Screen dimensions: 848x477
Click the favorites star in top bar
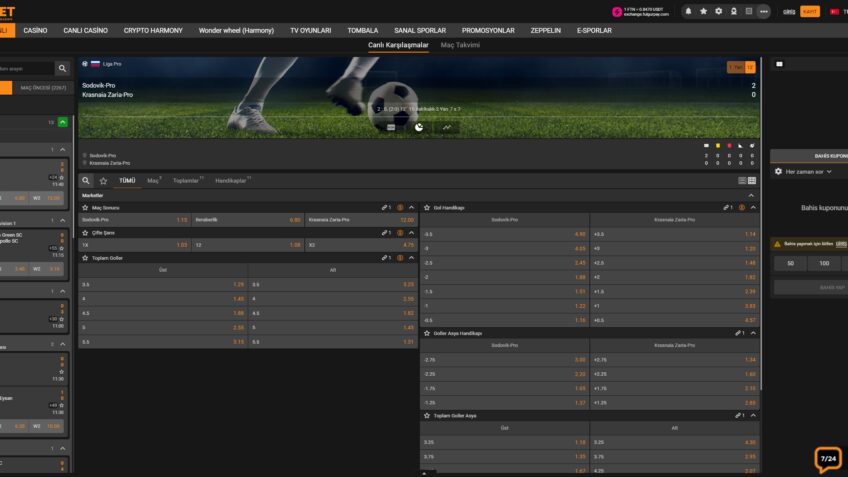tap(703, 11)
